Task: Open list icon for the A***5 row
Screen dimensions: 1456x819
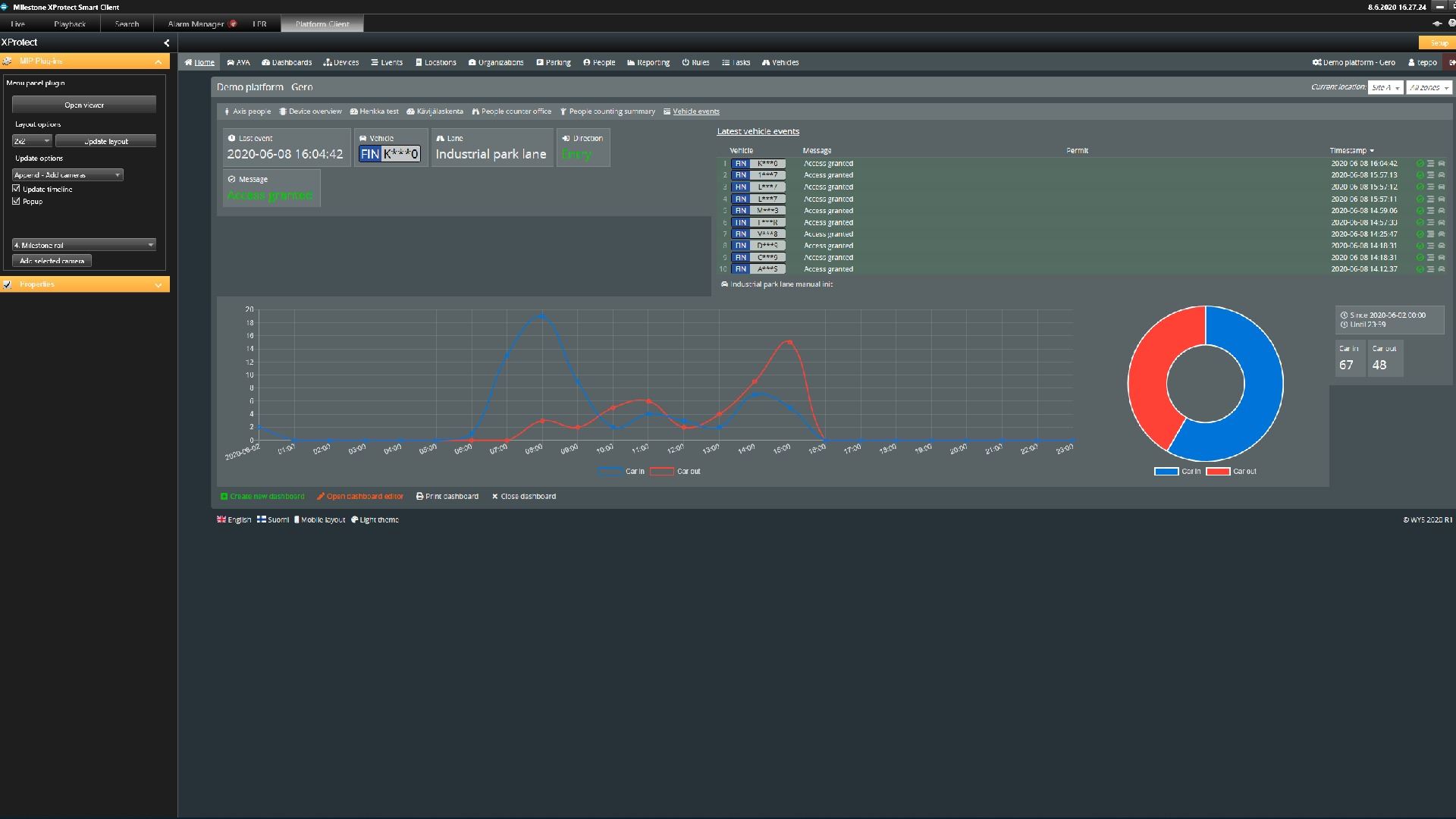Action: click(x=1431, y=269)
